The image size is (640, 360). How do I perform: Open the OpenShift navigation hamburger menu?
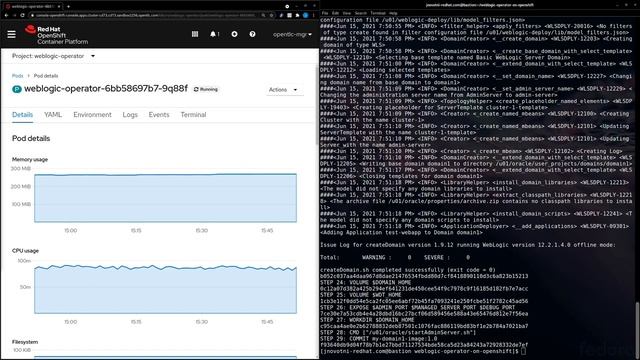point(11,34)
